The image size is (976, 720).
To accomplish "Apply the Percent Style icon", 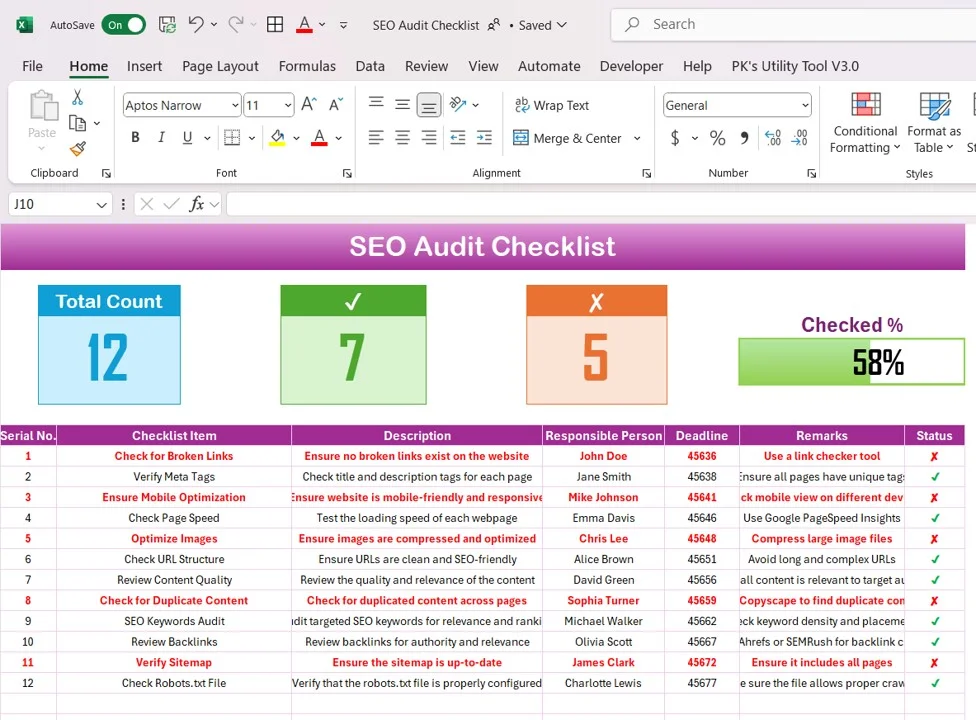I will point(717,138).
